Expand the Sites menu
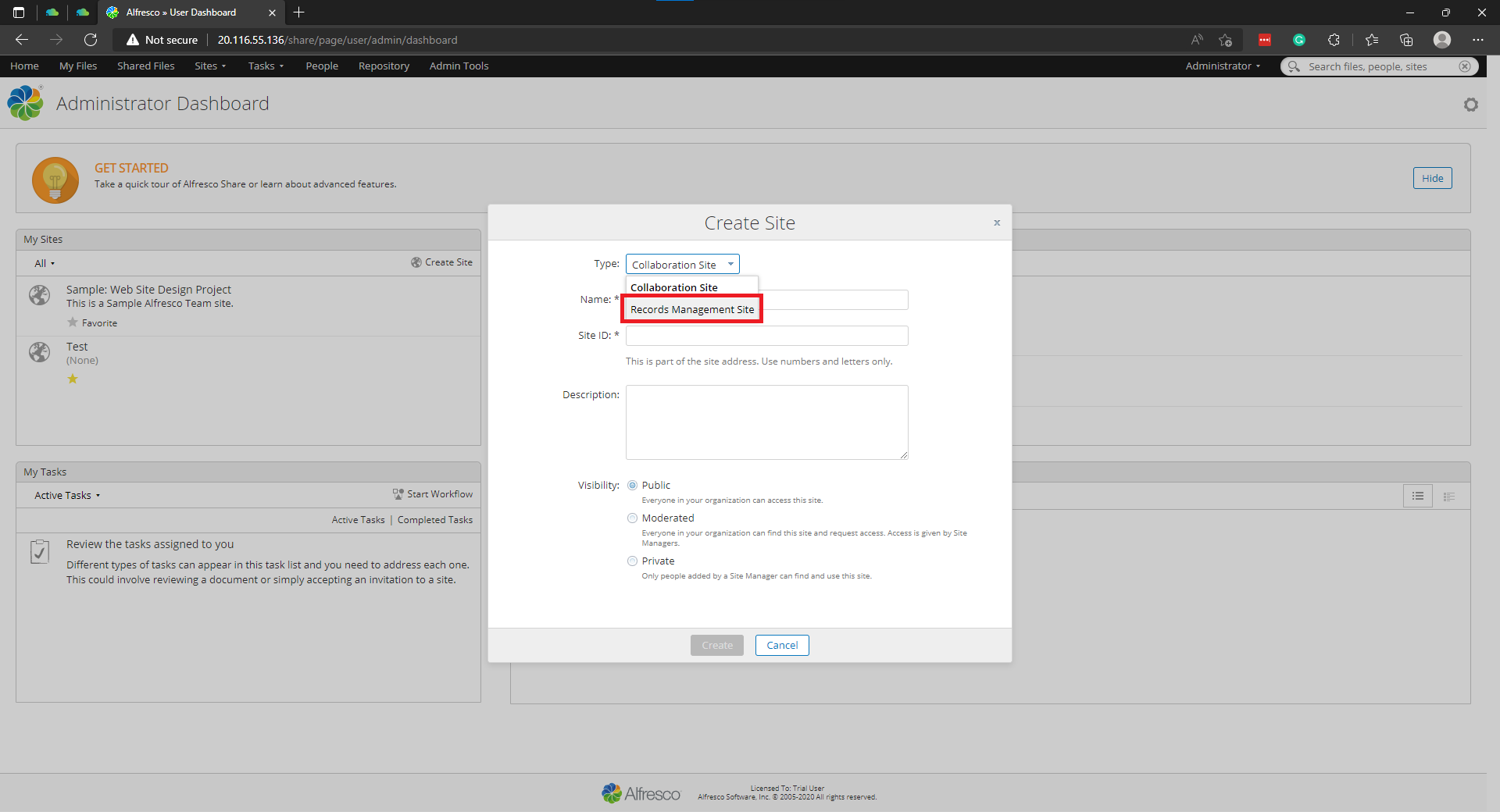This screenshot has width=1500, height=812. pos(210,66)
